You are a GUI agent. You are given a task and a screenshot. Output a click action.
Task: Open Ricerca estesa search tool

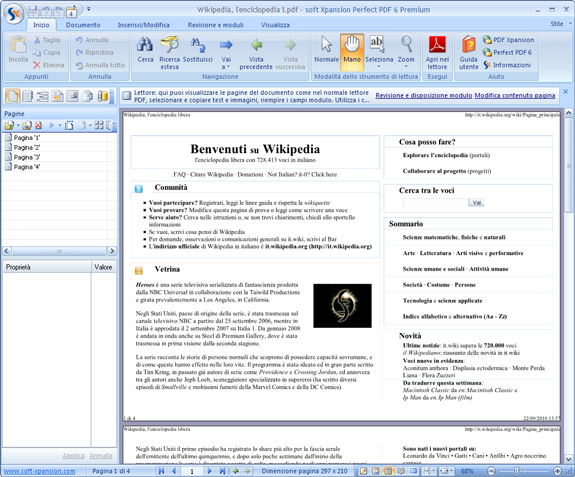click(x=169, y=53)
